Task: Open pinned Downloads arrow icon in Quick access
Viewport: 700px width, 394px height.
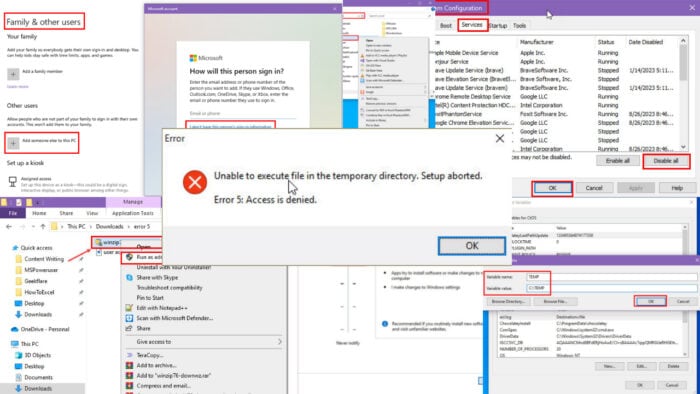Action: [x=18, y=315]
